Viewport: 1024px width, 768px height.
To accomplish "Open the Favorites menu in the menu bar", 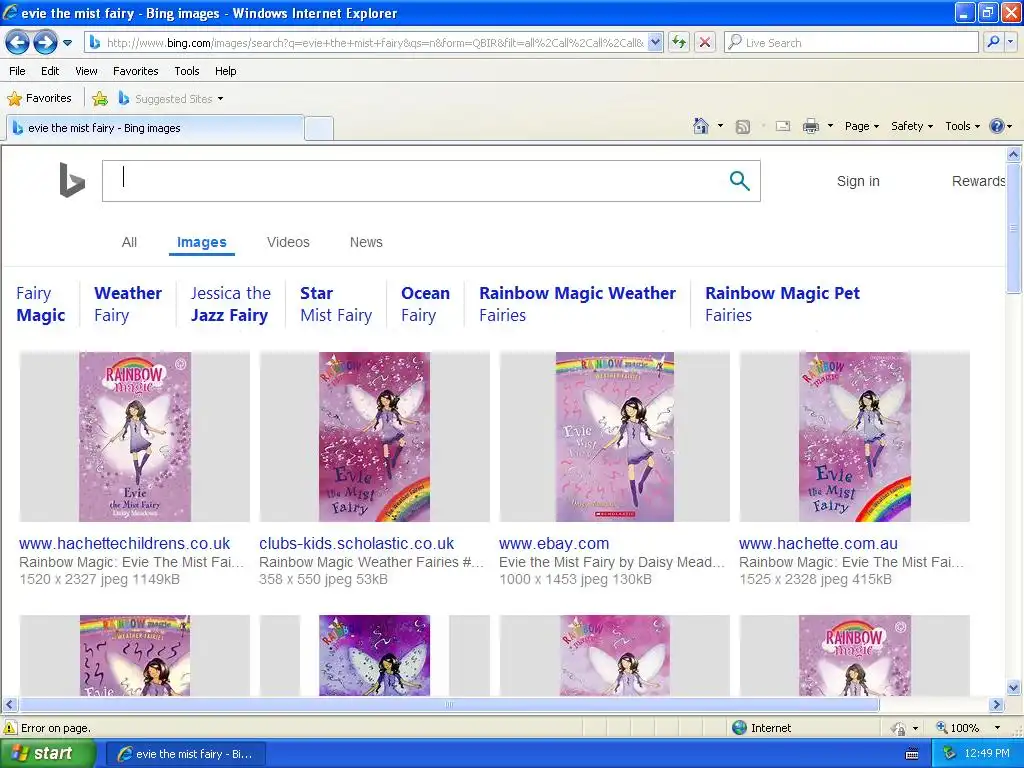I will tap(136, 71).
